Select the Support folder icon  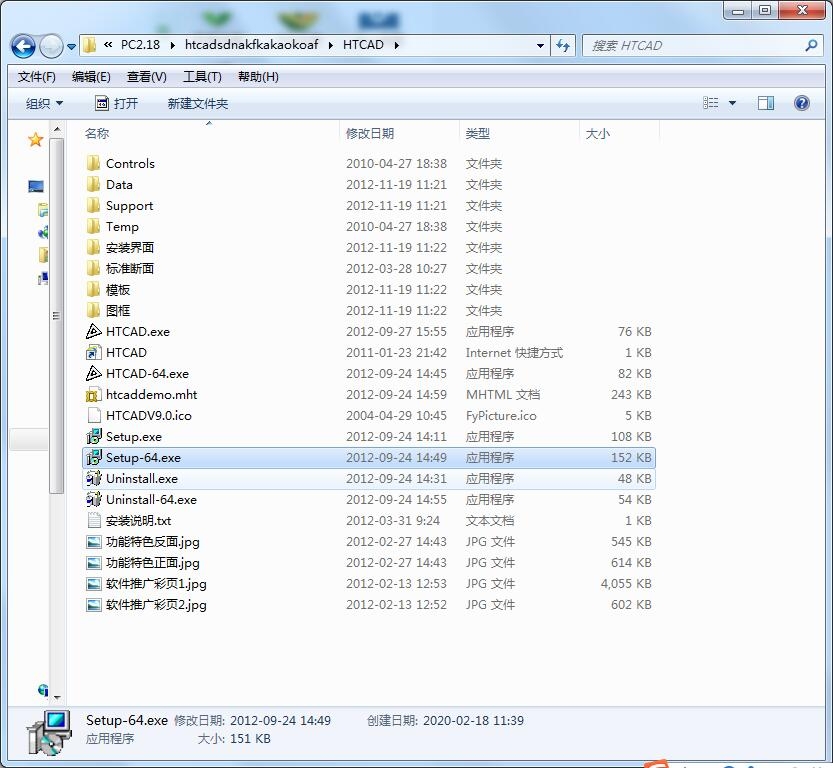pos(93,205)
